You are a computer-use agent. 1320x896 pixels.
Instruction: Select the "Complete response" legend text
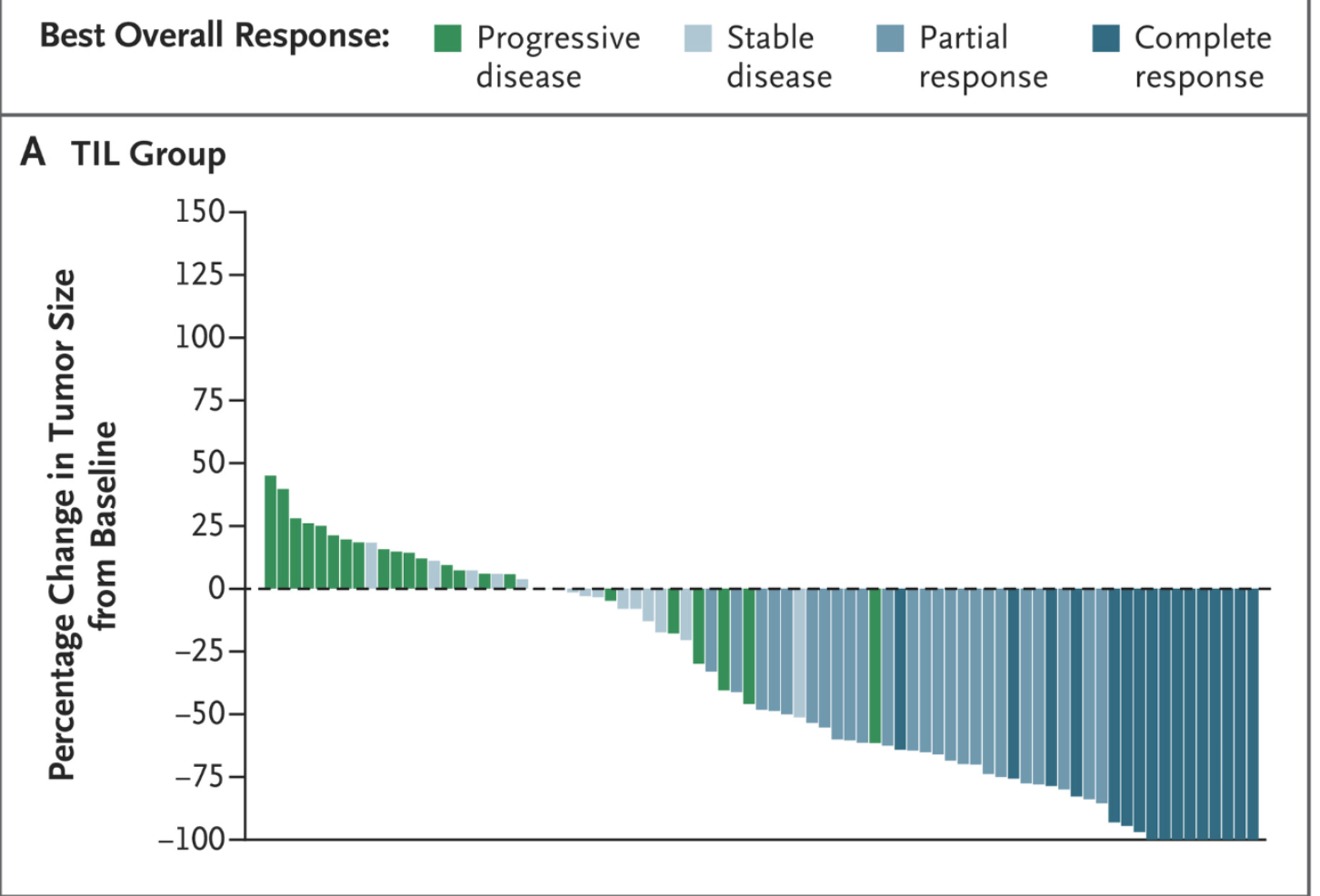[1202, 56]
